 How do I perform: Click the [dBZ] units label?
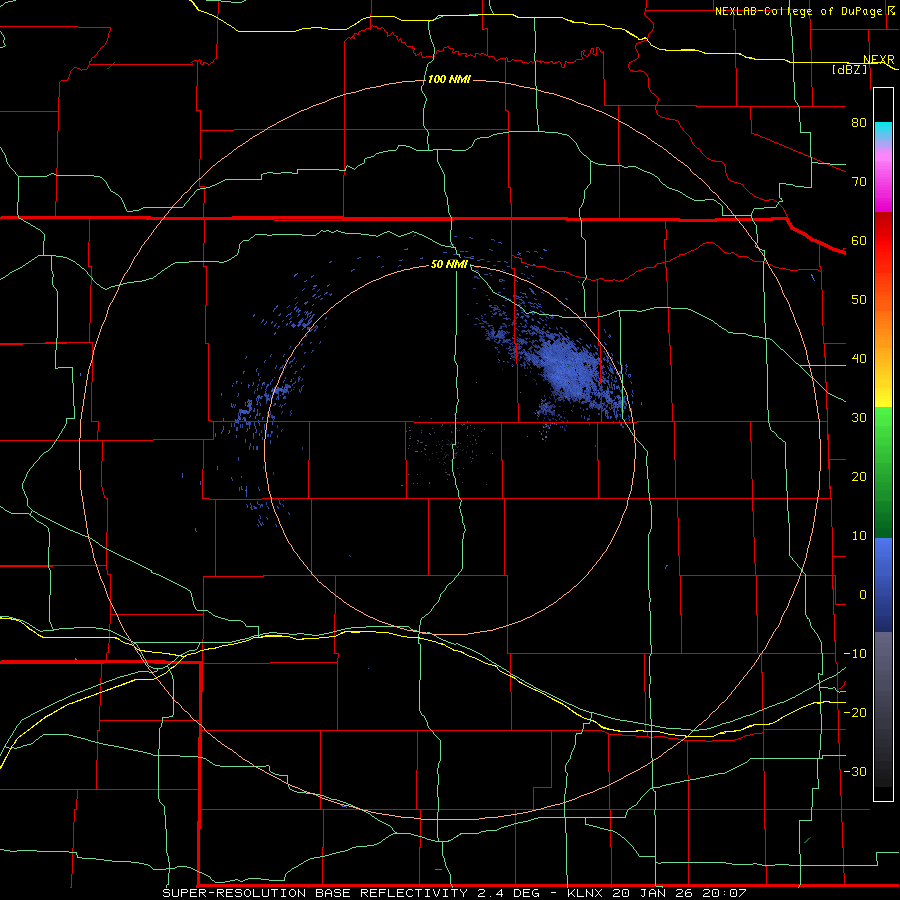(849, 70)
